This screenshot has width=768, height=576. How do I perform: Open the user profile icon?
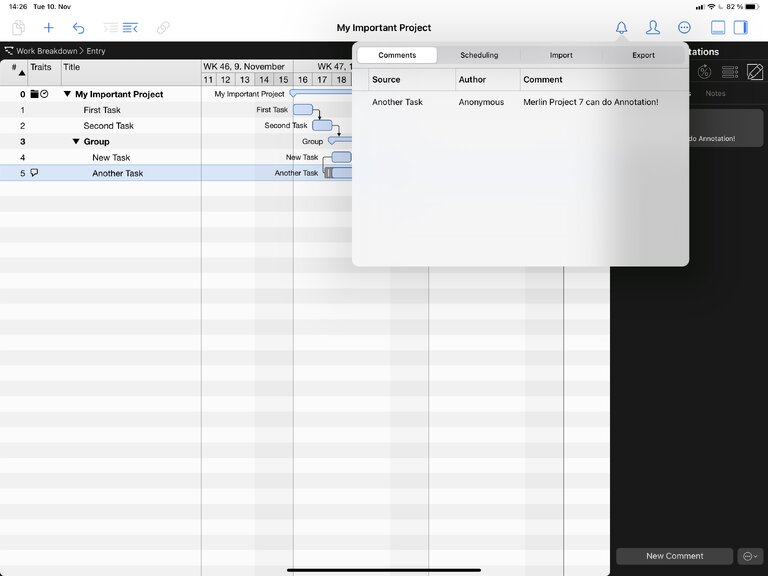coord(652,28)
